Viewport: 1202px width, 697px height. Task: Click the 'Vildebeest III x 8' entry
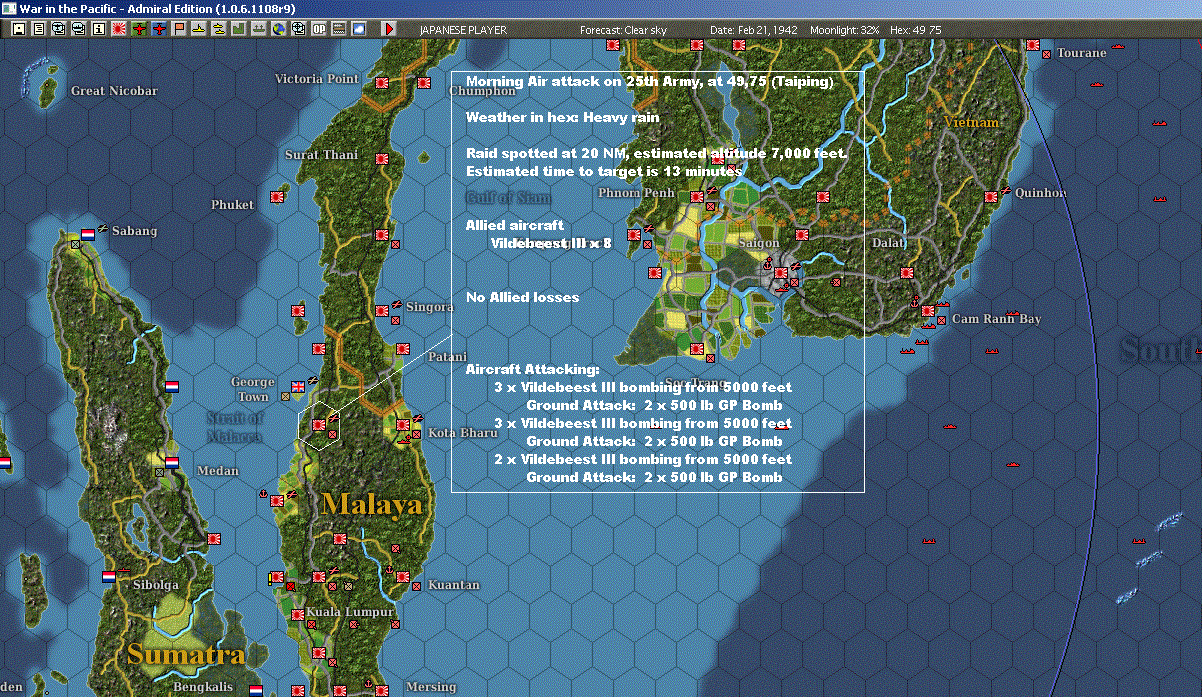click(551, 243)
